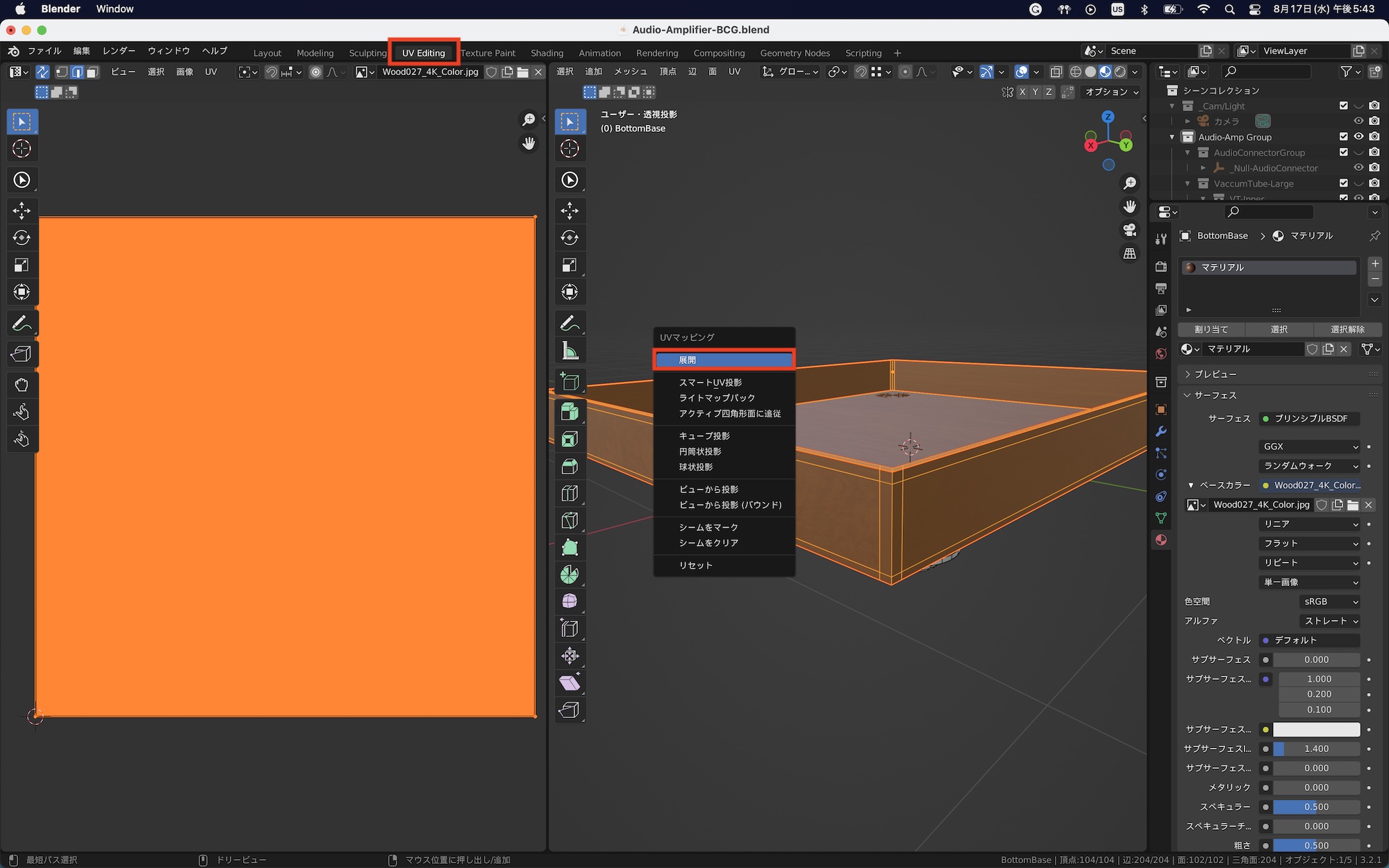The width and height of the screenshot is (1389, 868).
Task: Select the Loop Cut tool
Action: click(569, 494)
